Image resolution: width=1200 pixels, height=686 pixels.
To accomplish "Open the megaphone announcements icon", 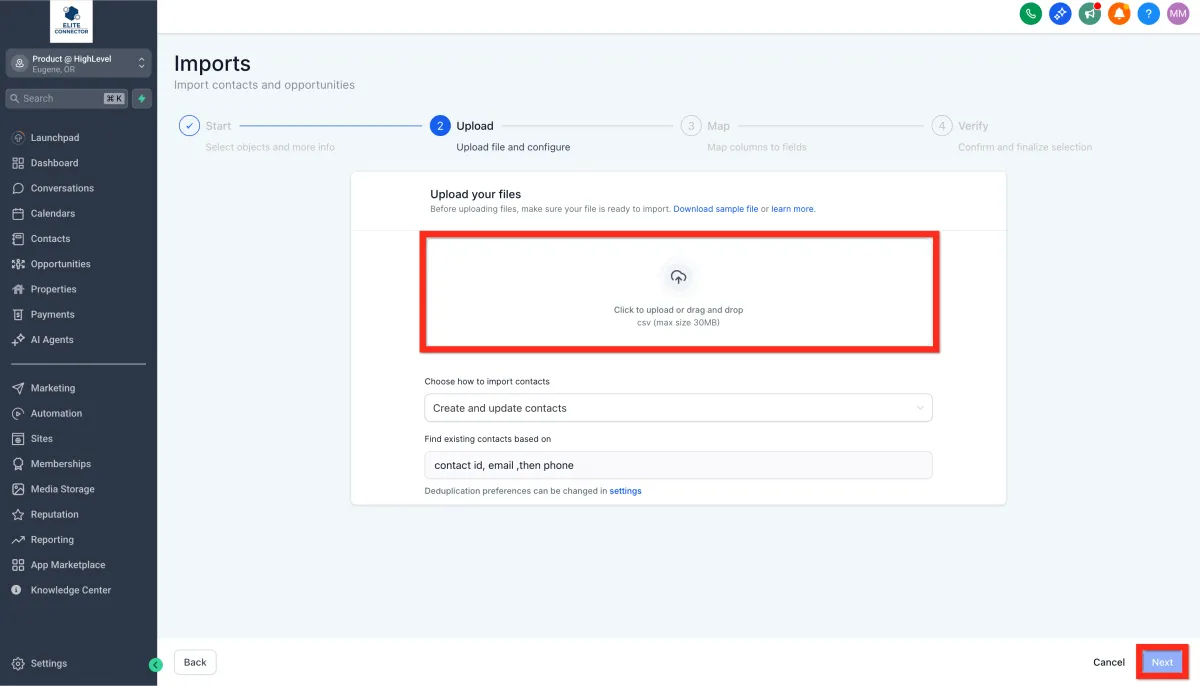I will (1090, 14).
